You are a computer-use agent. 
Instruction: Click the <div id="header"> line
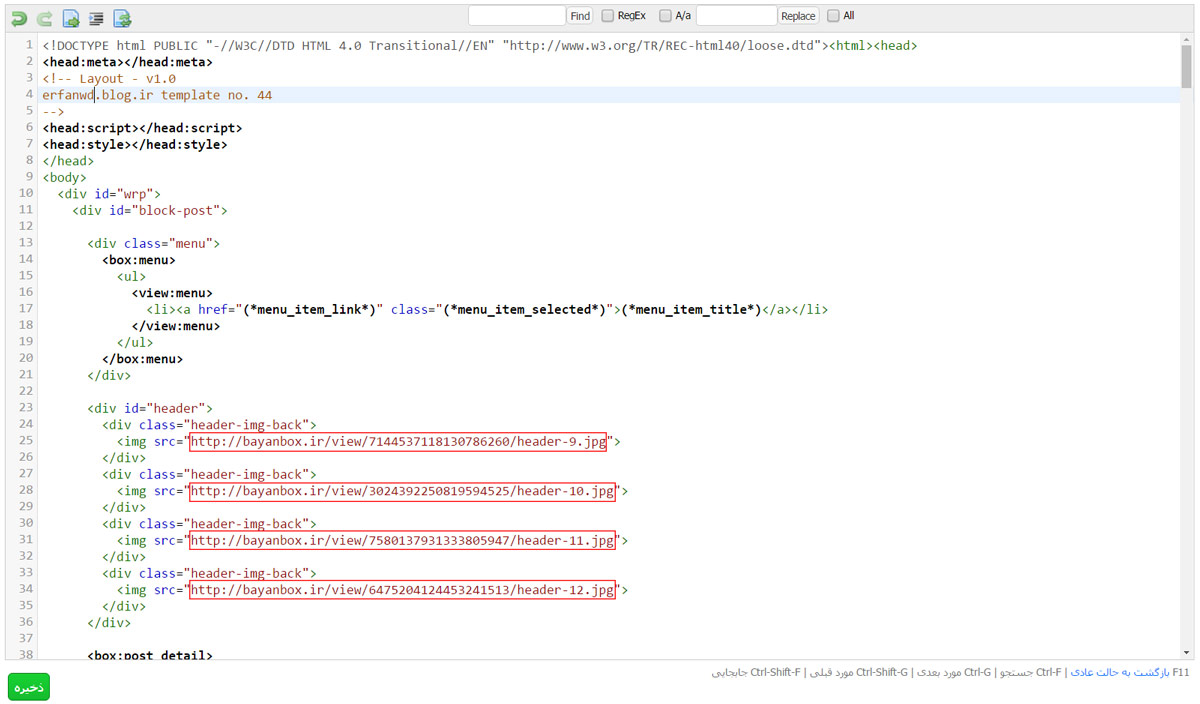click(x=150, y=408)
